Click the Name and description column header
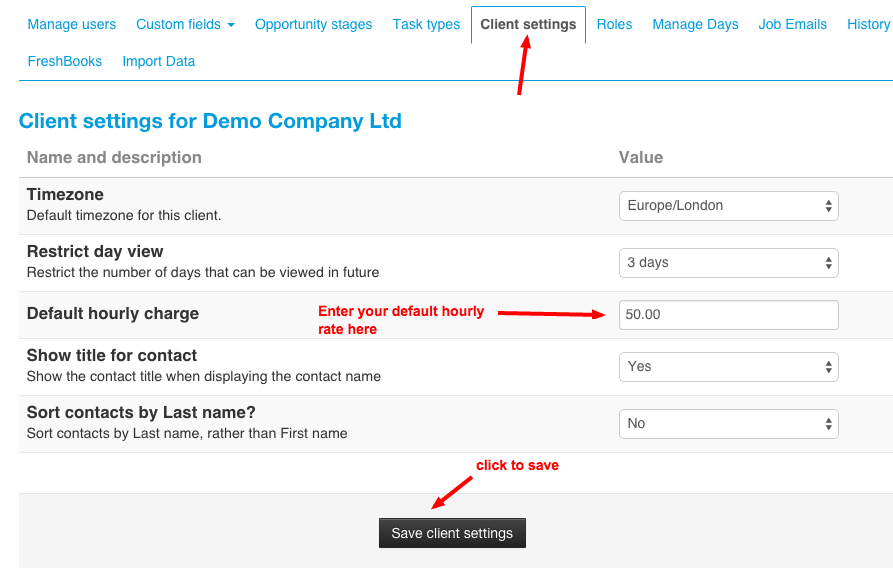 point(114,157)
